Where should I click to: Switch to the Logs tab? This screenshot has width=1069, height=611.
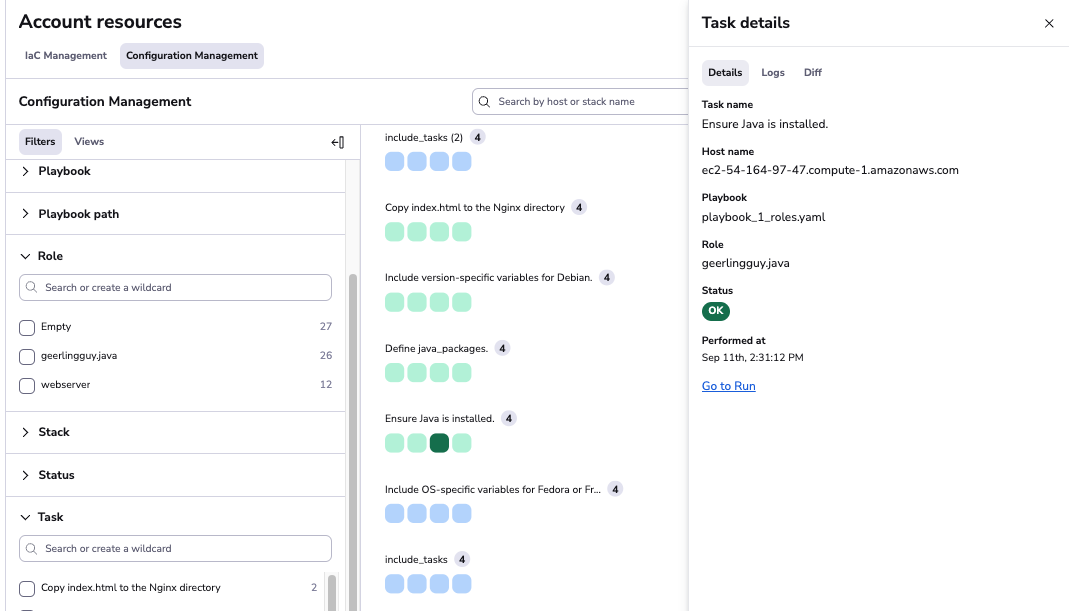coord(773,72)
